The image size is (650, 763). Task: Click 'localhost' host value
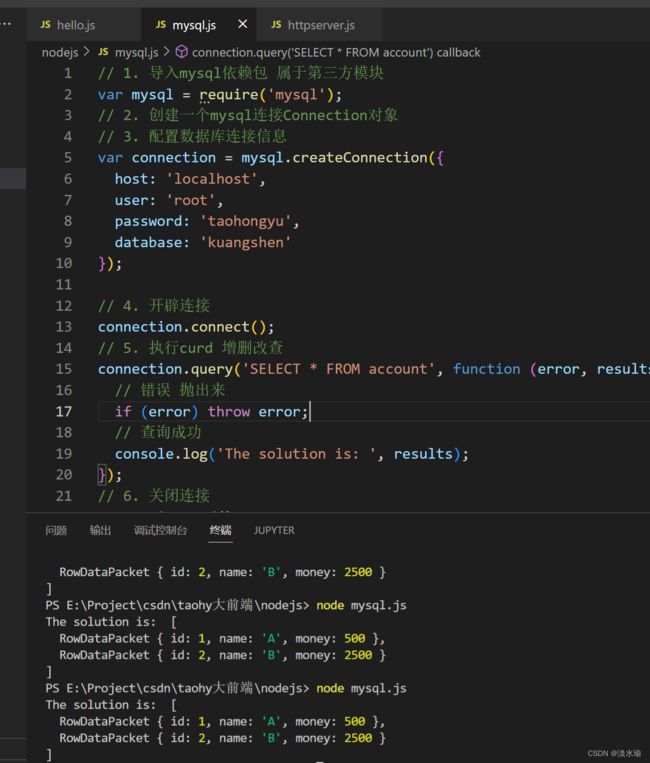212,179
